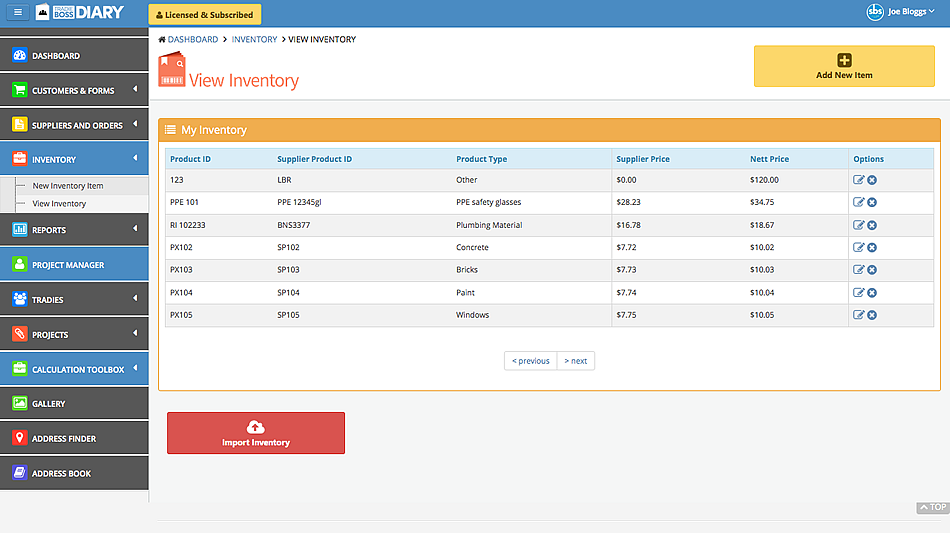Click the edit icon for PPE 101 row
This screenshot has height=533, width=950.
(858, 203)
